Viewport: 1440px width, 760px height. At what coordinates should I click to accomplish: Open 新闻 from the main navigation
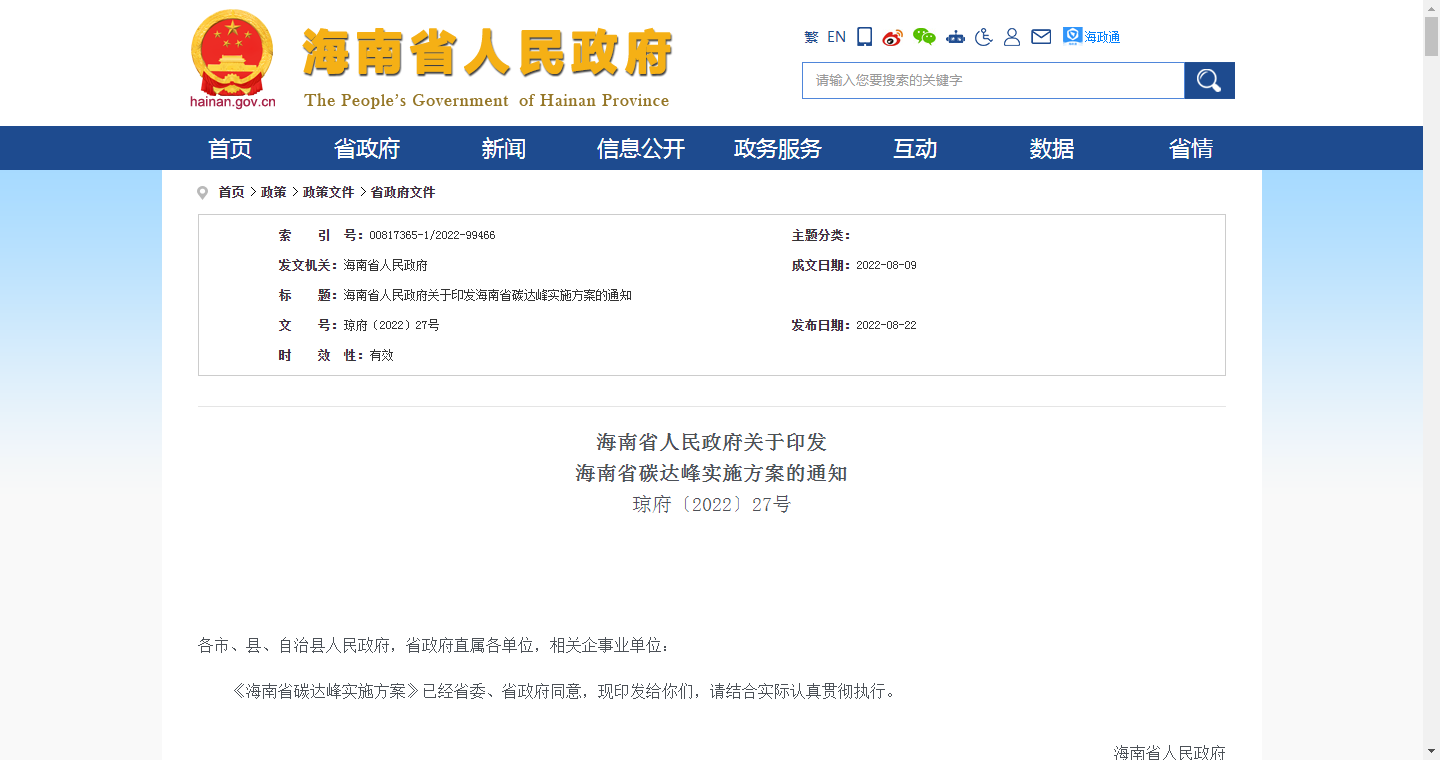pos(503,149)
